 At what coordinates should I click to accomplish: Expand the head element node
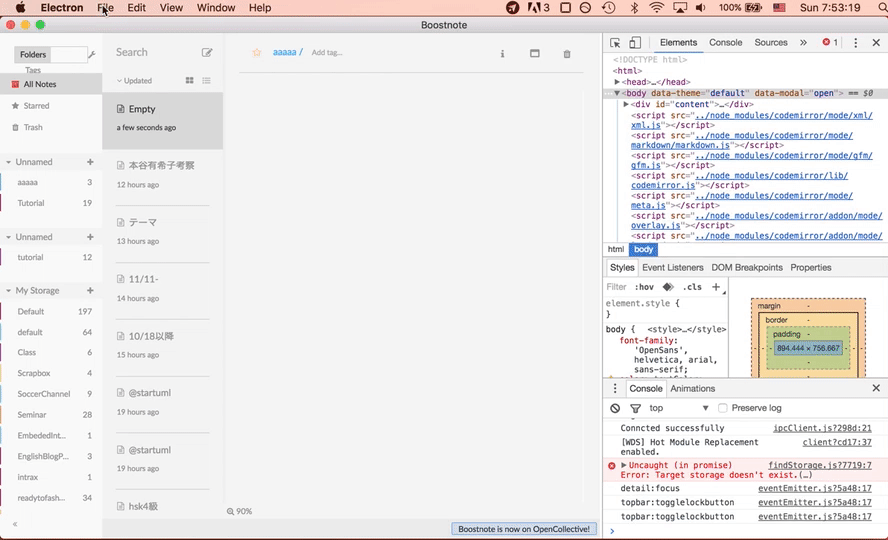[x=617, y=82]
